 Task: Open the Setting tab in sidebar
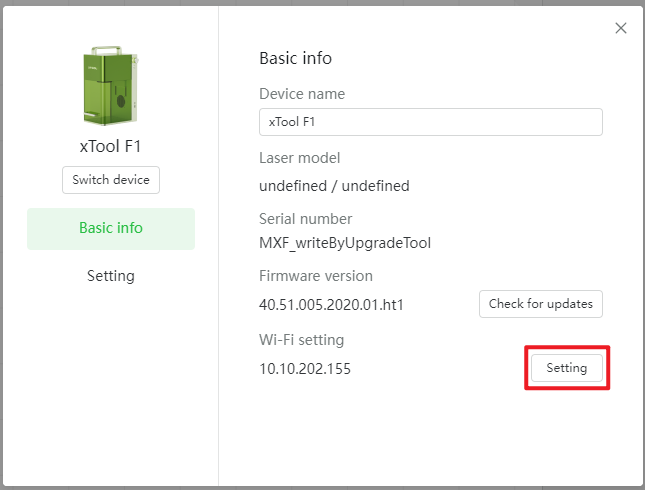tap(111, 276)
